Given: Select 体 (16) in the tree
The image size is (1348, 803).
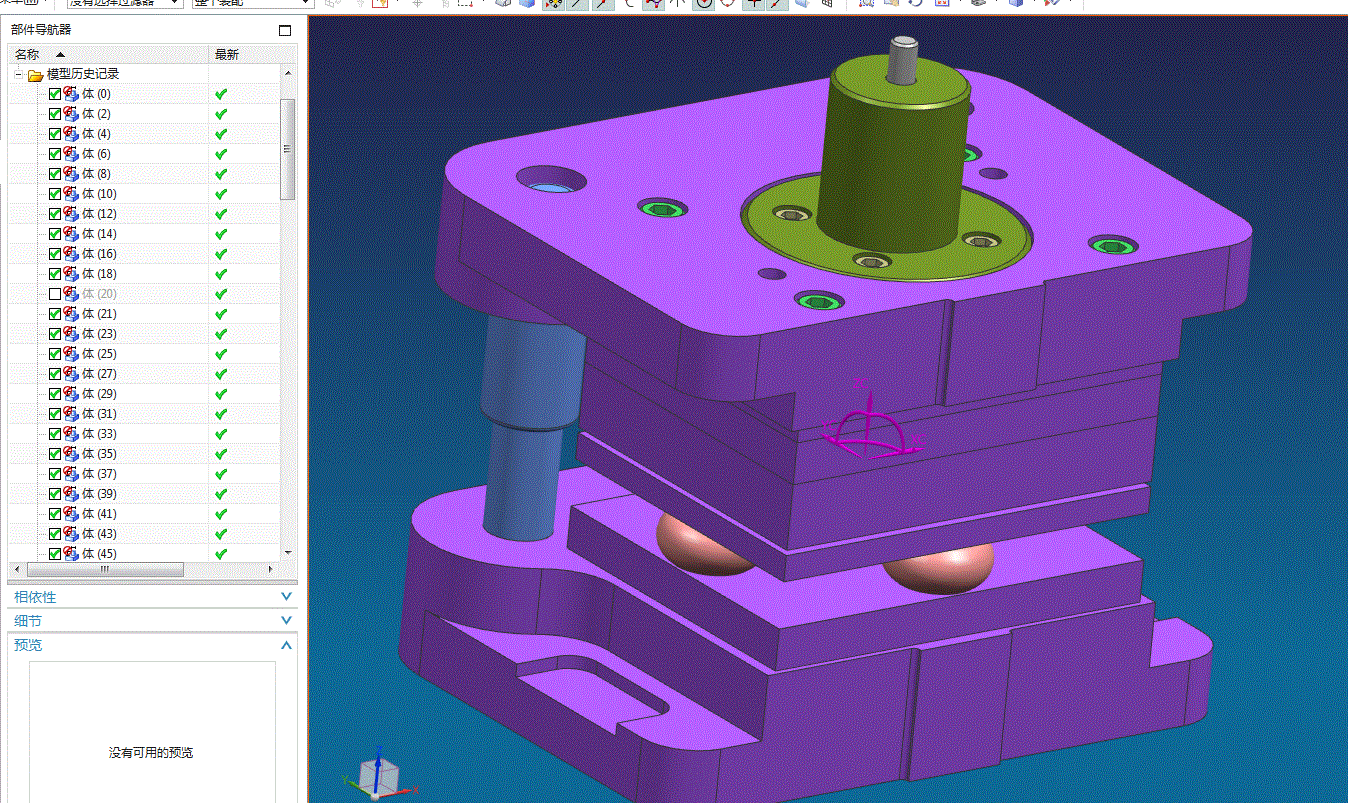Looking at the screenshot, I should [99, 254].
